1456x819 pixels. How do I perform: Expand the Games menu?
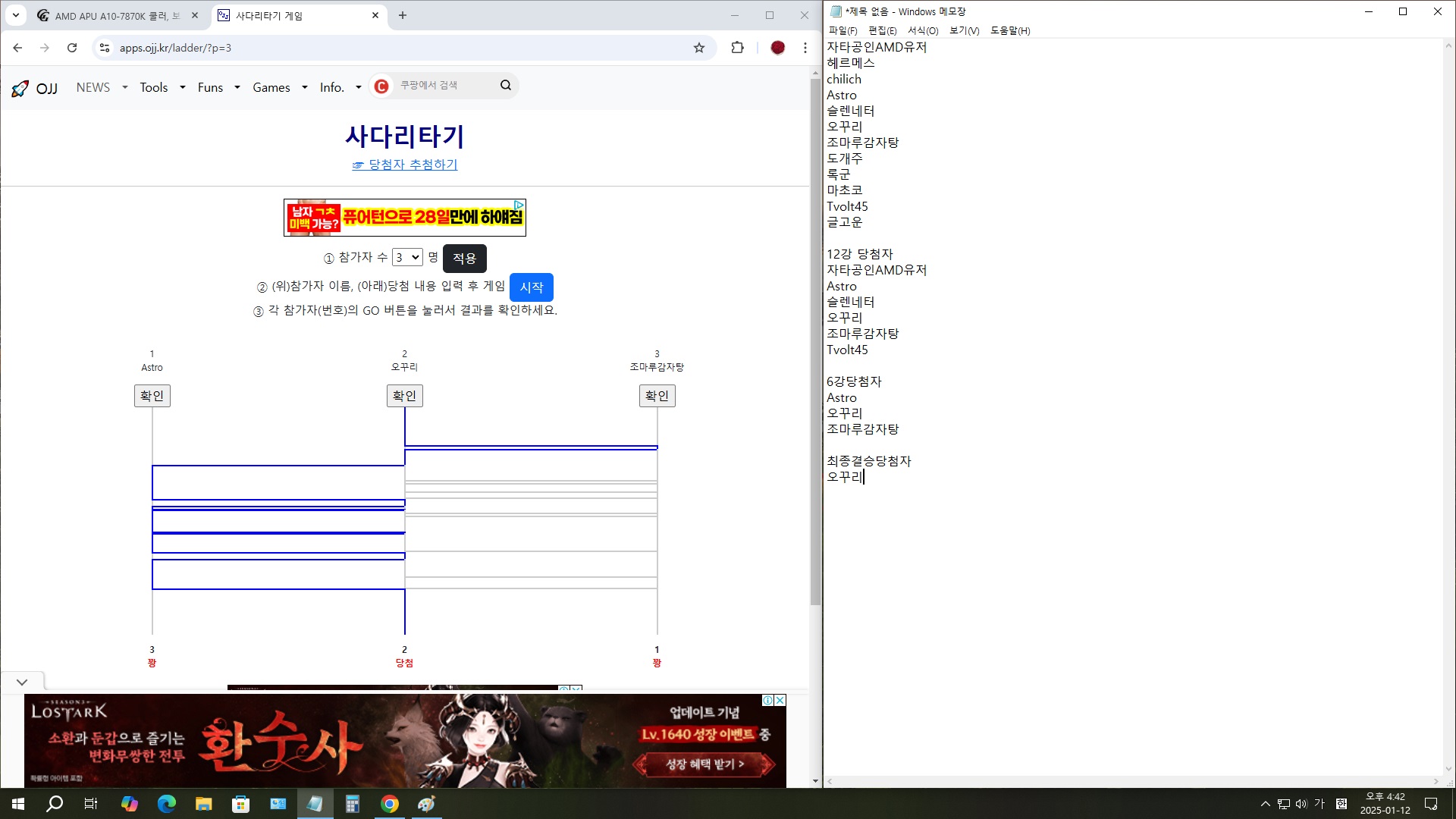click(x=280, y=87)
